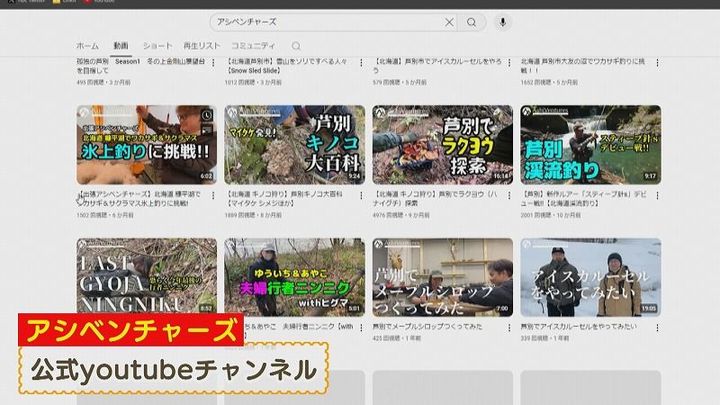Viewport: 720px width, 405px height.
Task: Open the ショート tab
Action: [157, 46]
